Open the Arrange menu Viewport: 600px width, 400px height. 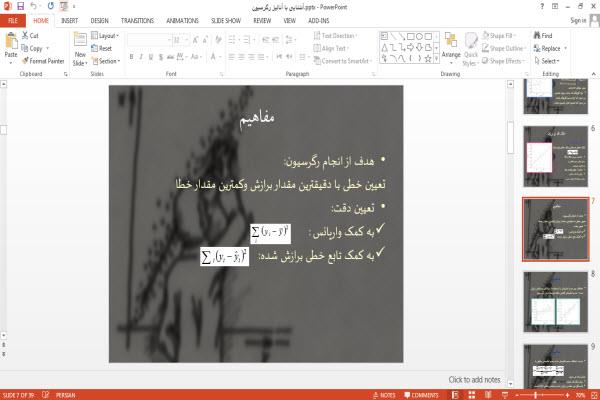(x=451, y=49)
